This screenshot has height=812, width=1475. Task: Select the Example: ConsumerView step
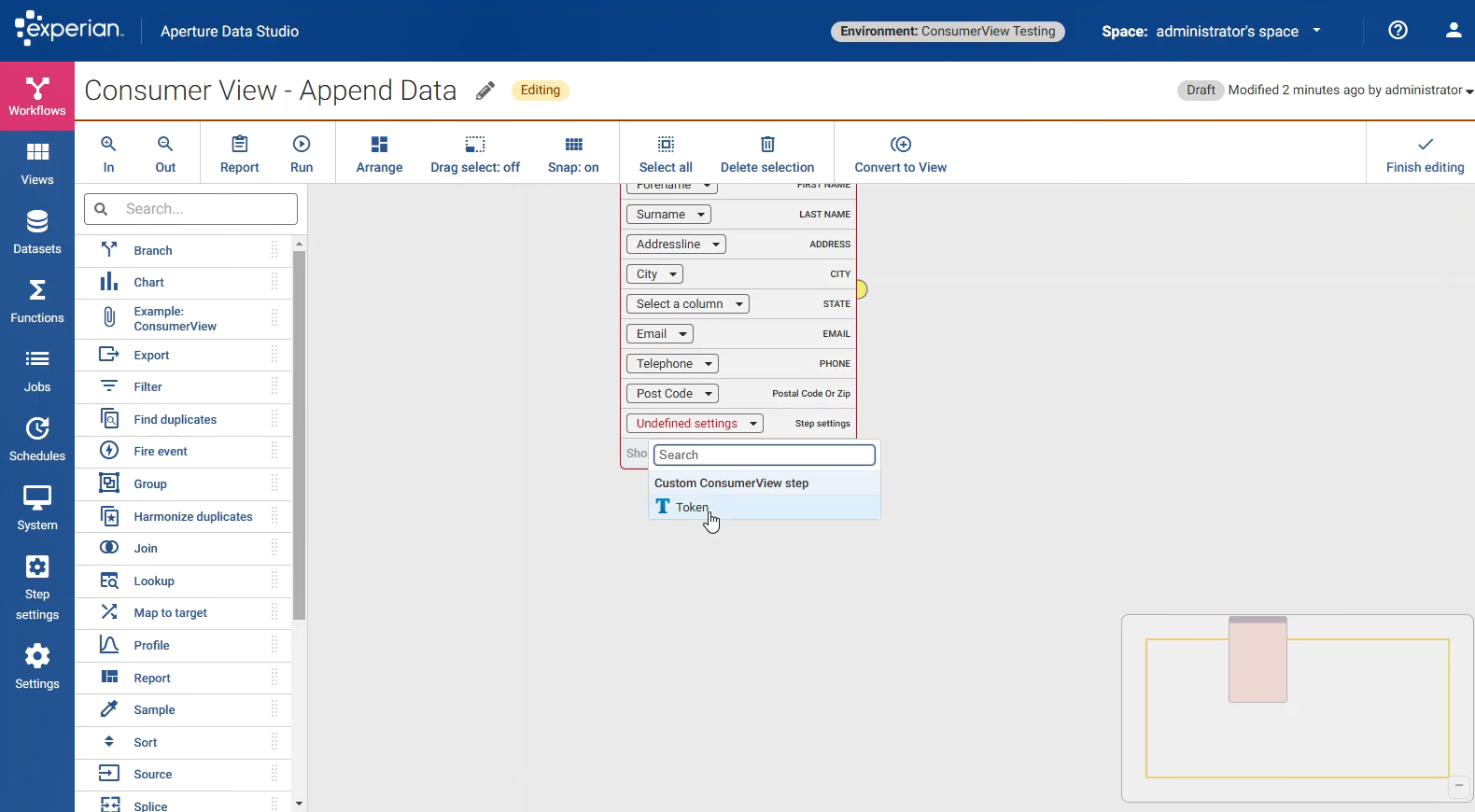coord(183,319)
